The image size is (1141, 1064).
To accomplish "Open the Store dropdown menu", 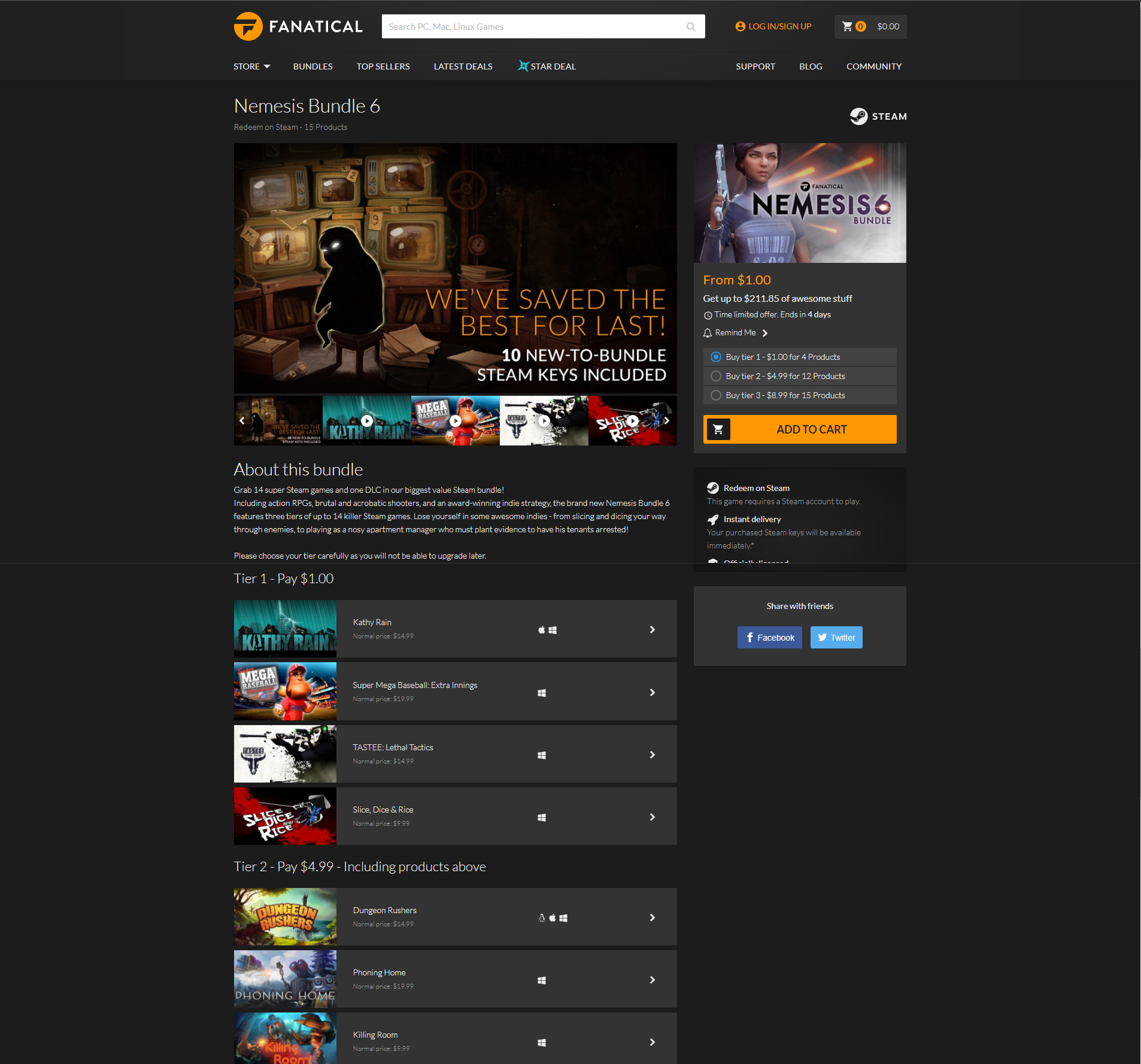I will click(x=251, y=66).
